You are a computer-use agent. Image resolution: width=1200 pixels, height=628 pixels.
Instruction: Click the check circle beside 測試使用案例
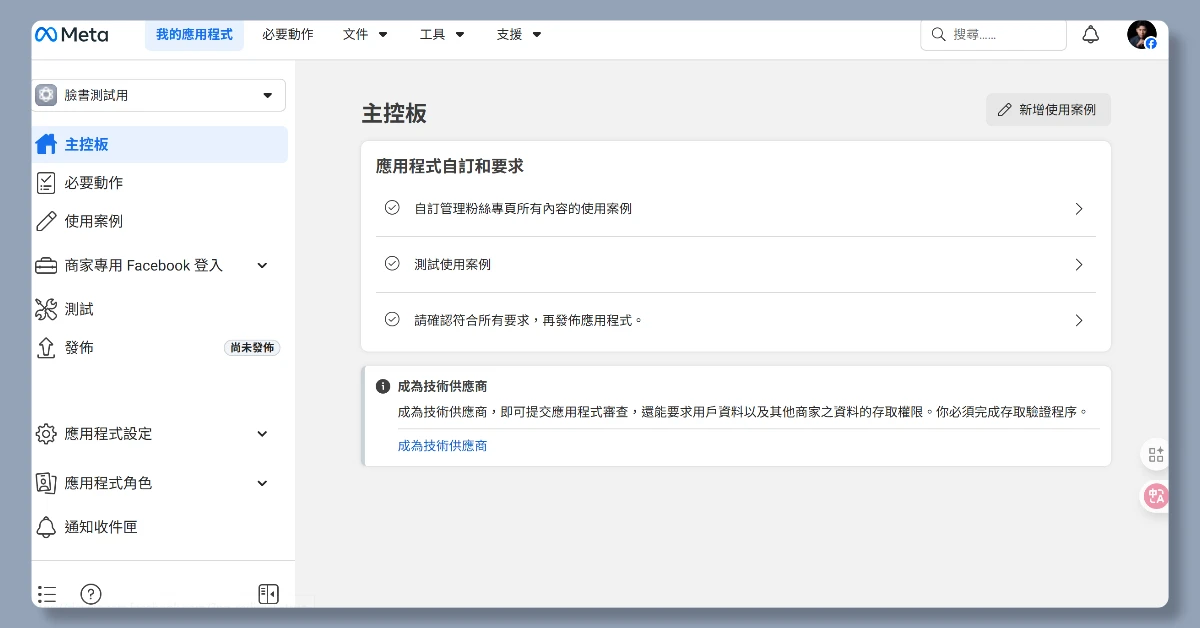(392, 264)
